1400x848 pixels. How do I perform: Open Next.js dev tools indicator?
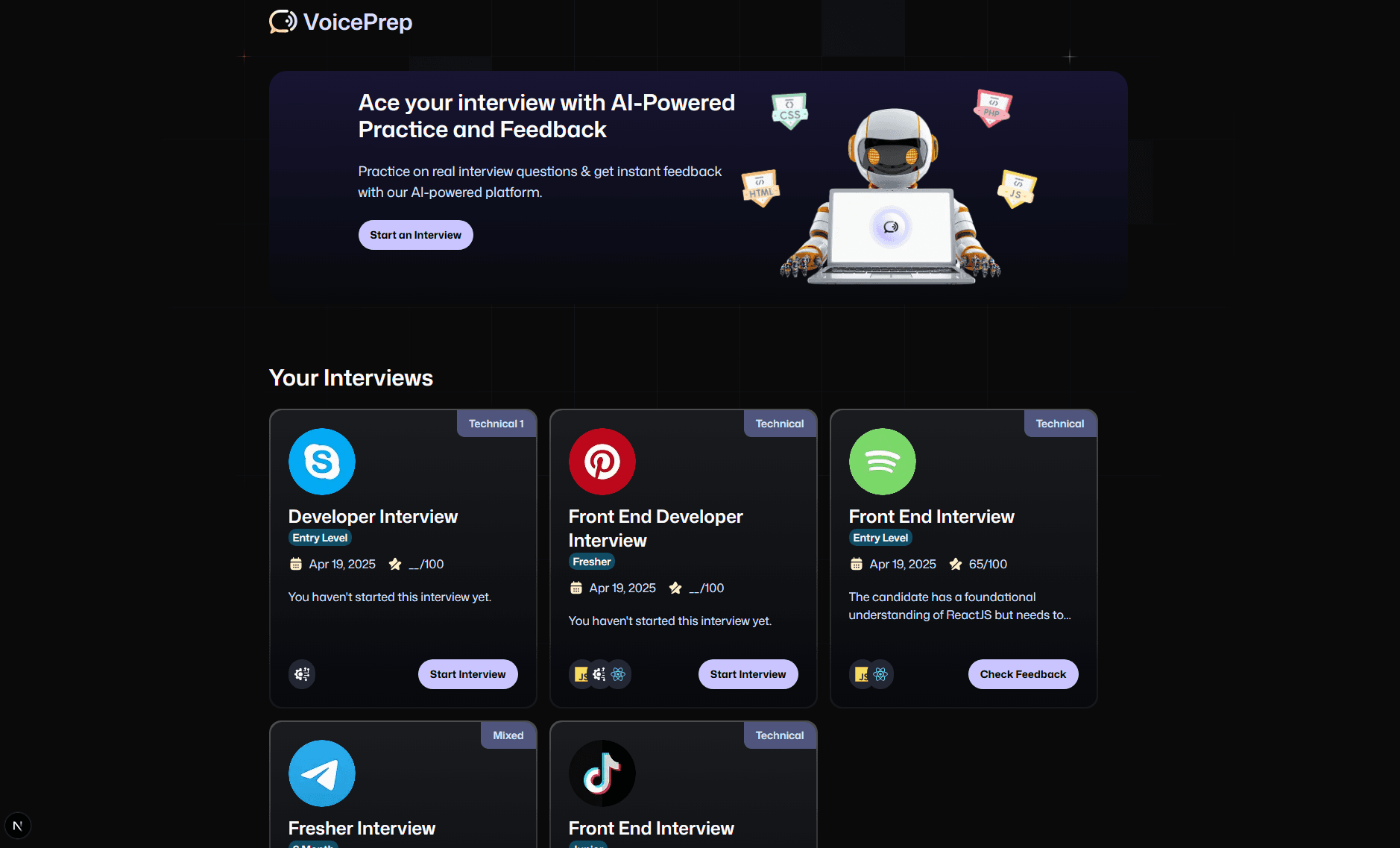pyautogui.click(x=18, y=826)
